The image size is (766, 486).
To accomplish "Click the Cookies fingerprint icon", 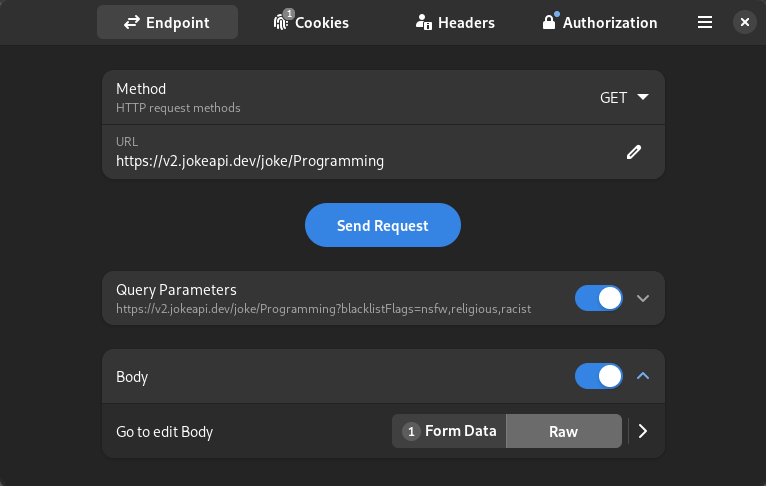I will click(x=280, y=22).
